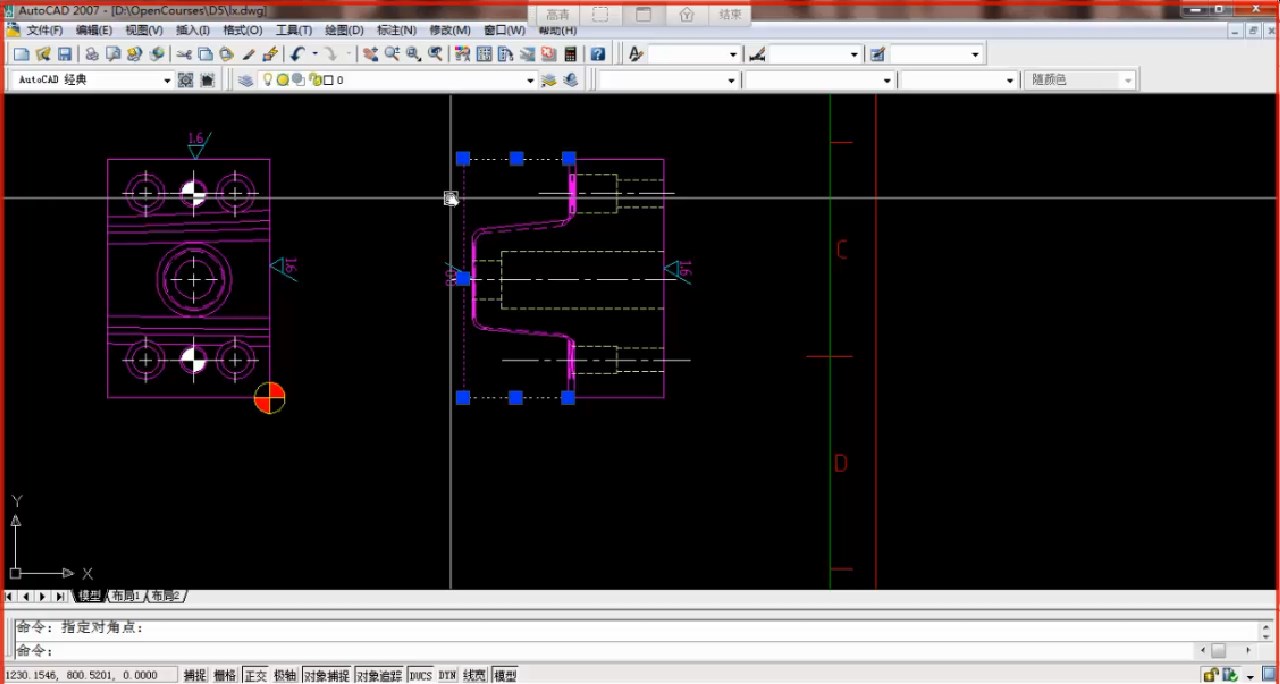The width and height of the screenshot is (1280, 684).
Task: Click the Save icon in the toolbar
Action: 65,54
